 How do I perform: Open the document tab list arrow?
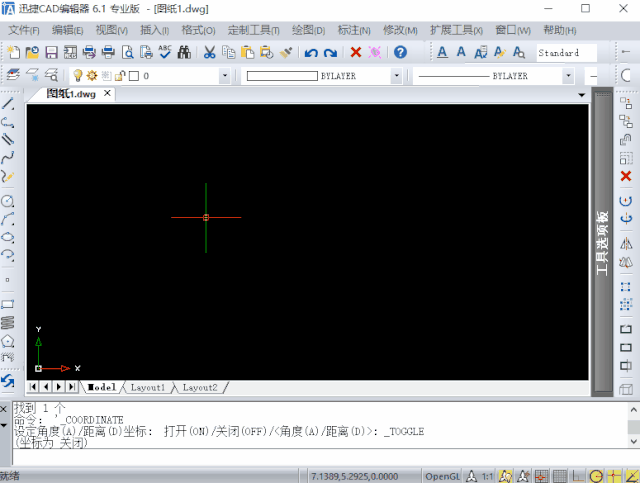point(582,95)
